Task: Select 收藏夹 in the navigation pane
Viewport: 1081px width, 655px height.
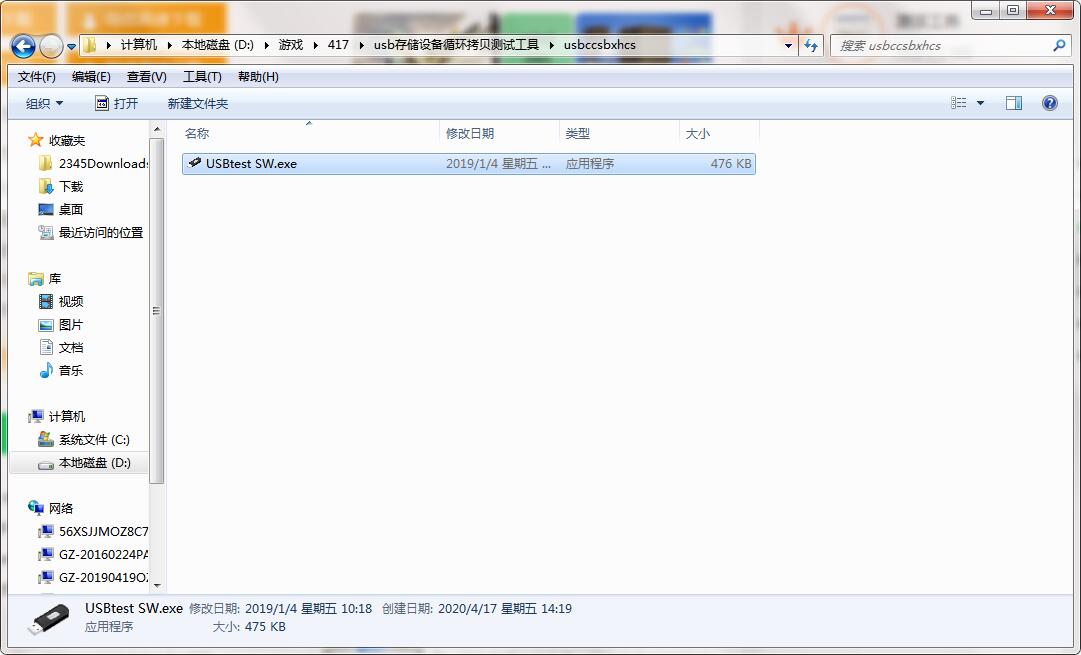Action: pos(67,141)
